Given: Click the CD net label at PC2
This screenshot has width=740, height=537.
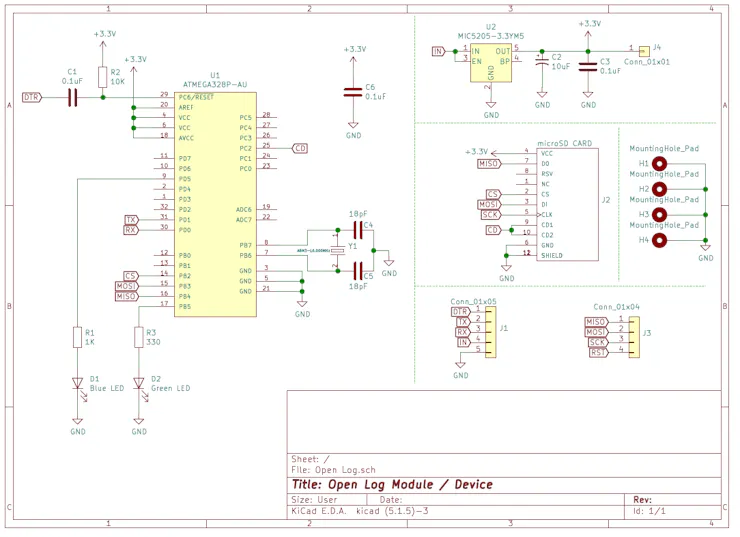Looking at the screenshot, I should (300, 148).
